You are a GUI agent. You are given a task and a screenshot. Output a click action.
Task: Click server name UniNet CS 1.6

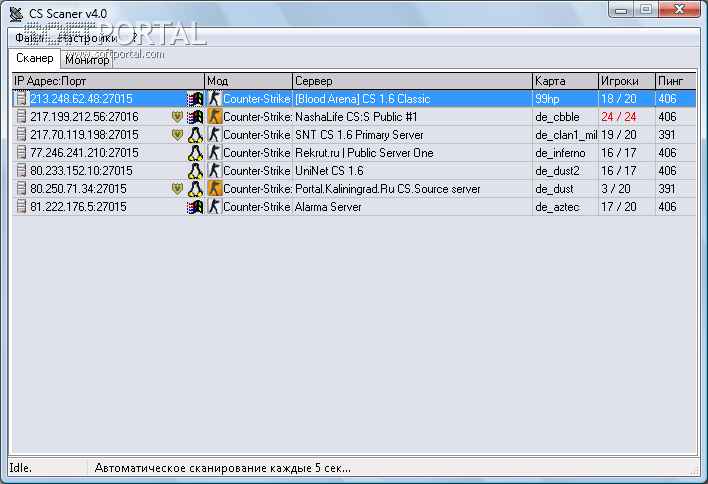tap(329, 171)
